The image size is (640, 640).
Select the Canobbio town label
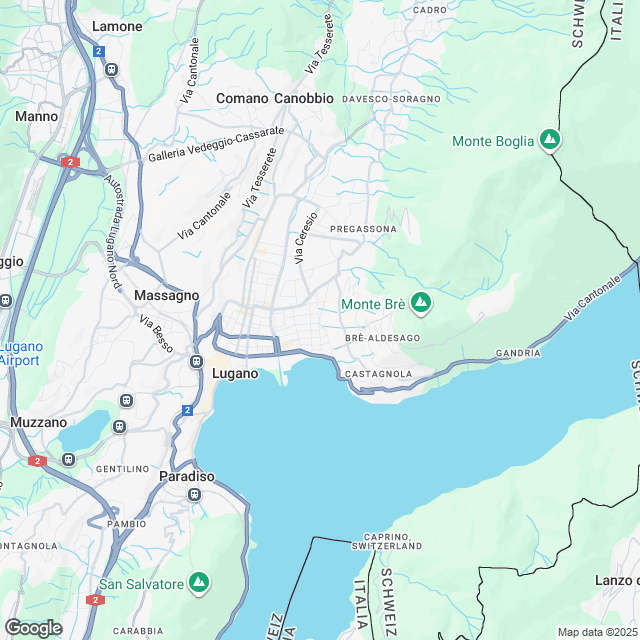[304, 98]
